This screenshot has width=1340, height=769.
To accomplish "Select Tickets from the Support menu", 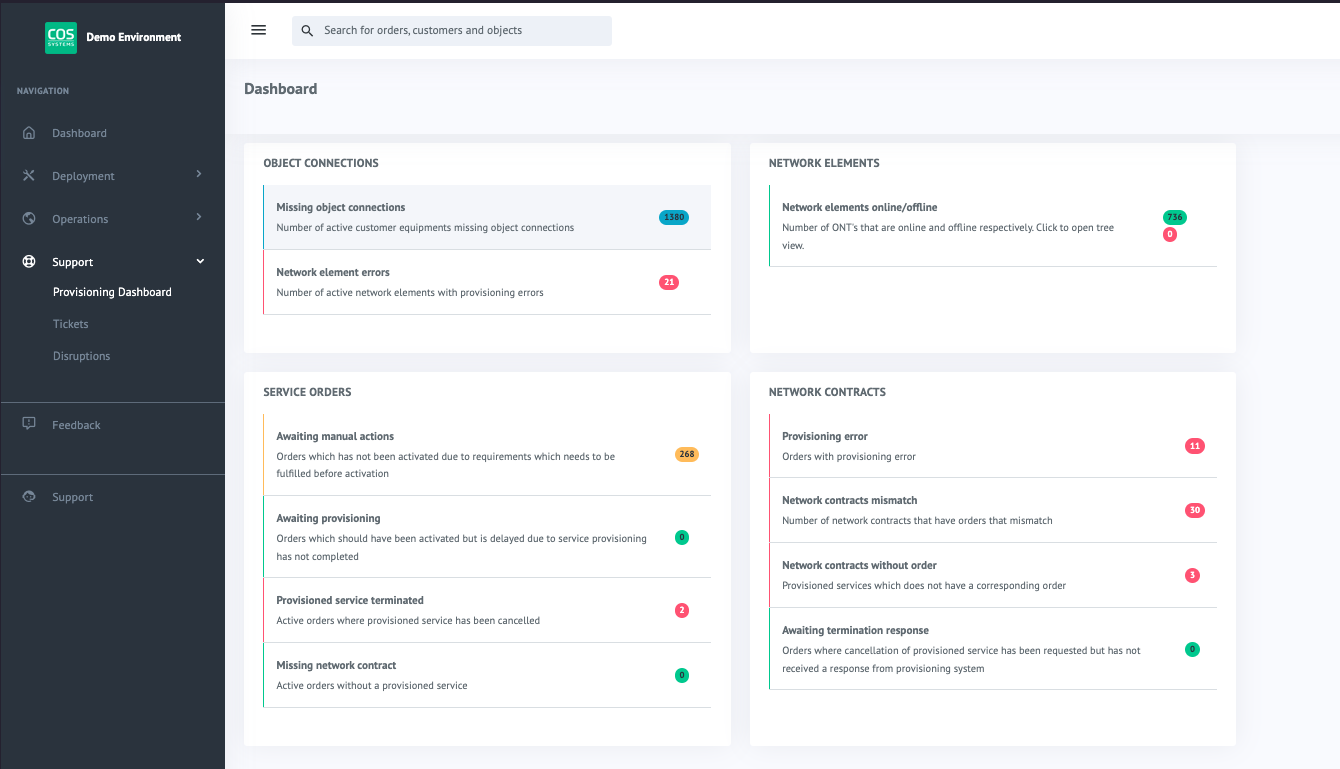I will (70, 323).
